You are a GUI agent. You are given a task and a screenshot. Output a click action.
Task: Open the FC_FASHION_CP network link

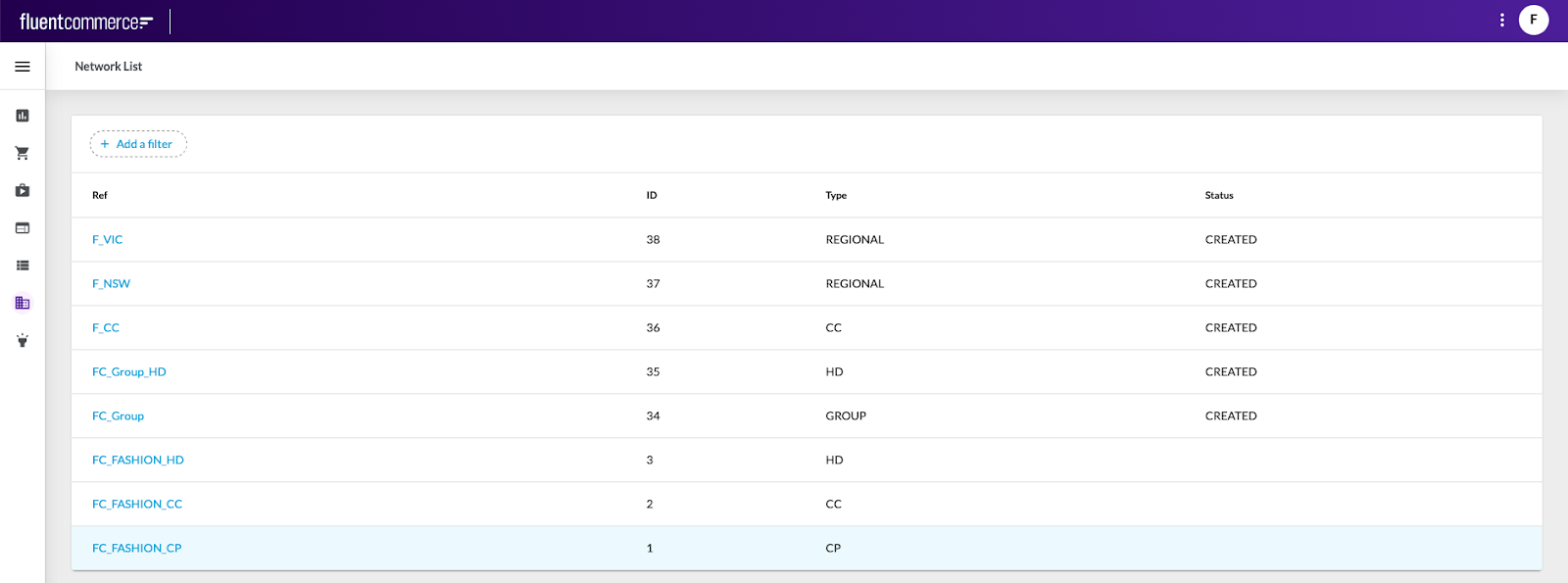coord(137,549)
